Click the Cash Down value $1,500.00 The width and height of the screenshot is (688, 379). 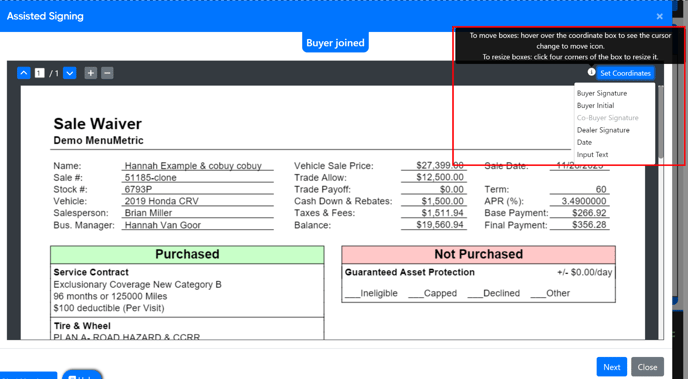[442, 201]
